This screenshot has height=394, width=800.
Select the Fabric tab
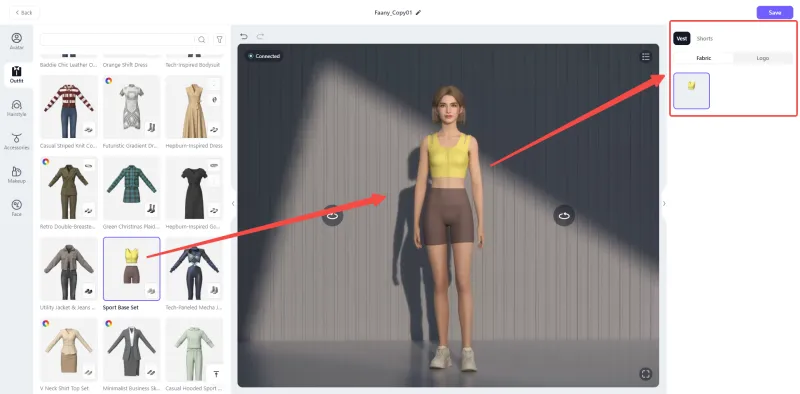[704, 58]
